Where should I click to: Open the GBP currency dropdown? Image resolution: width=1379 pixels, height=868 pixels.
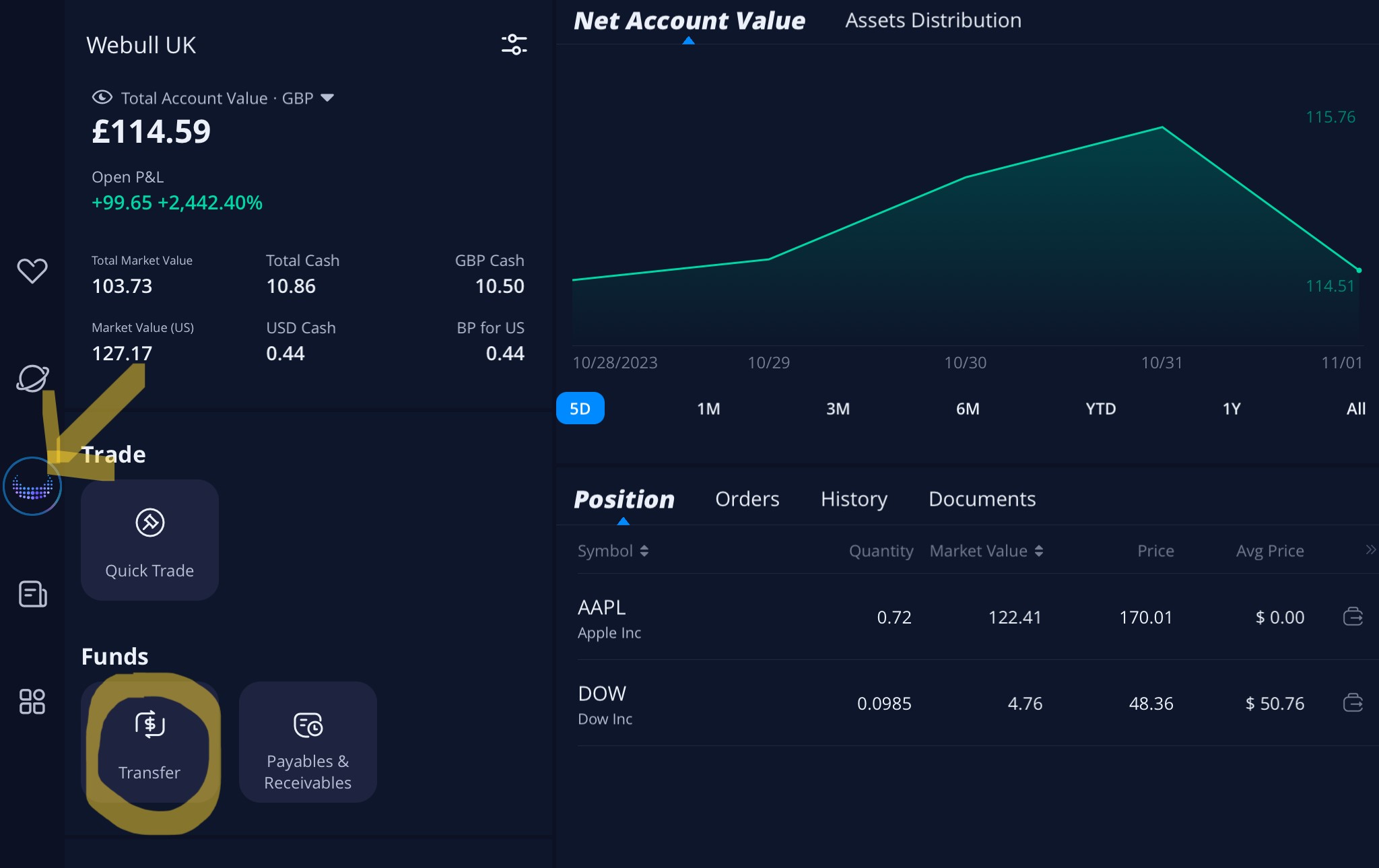click(x=327, y=98)
